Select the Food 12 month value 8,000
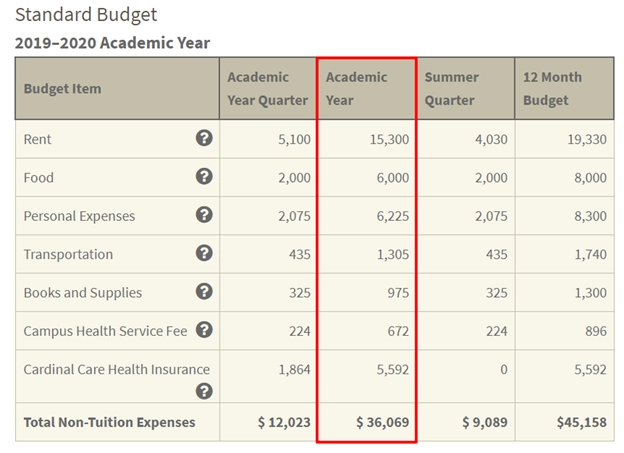Viewport: 624px width, 453px height. point(589,177)
